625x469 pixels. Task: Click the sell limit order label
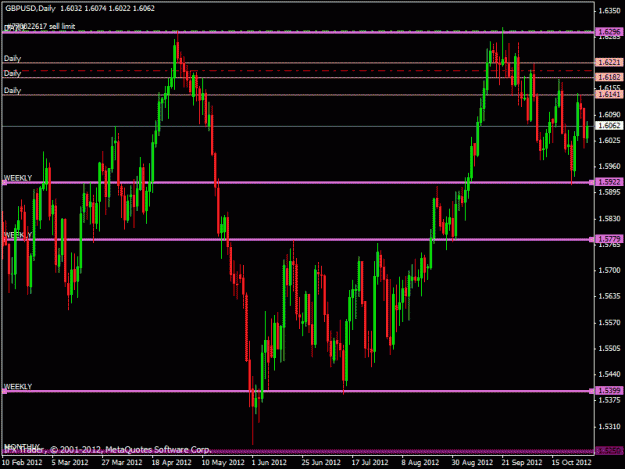tap(39, 26)
